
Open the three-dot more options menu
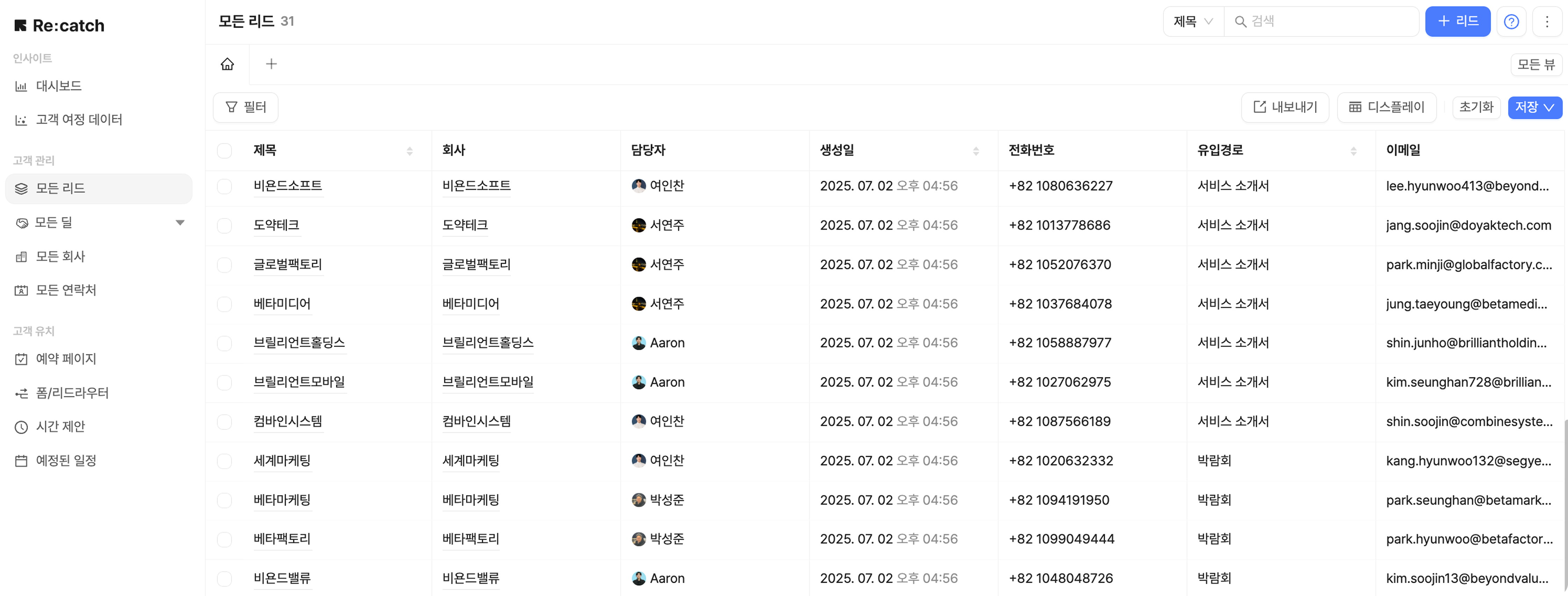pos(1547,22)
